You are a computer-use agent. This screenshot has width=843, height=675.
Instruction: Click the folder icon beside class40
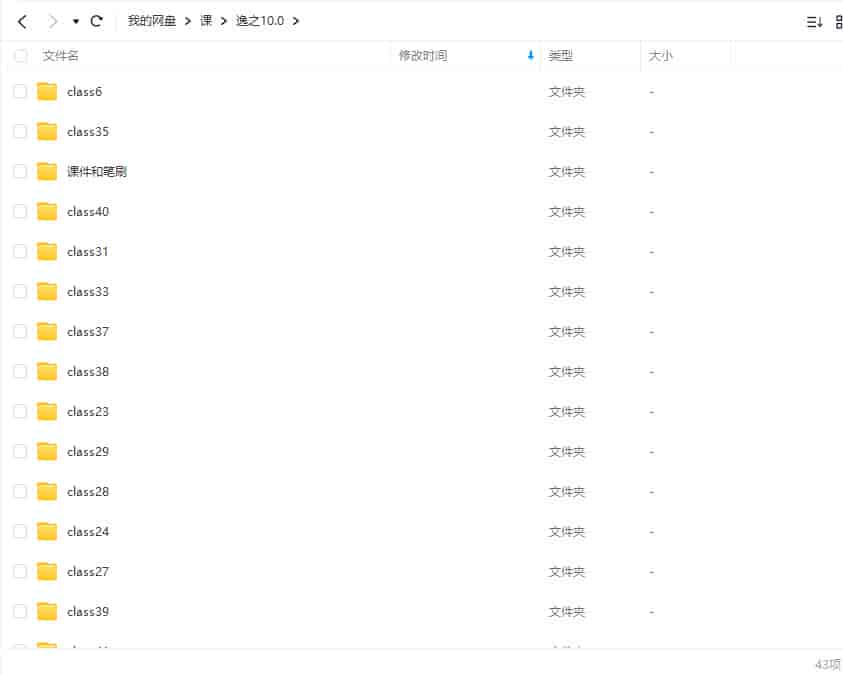point(46,211)
